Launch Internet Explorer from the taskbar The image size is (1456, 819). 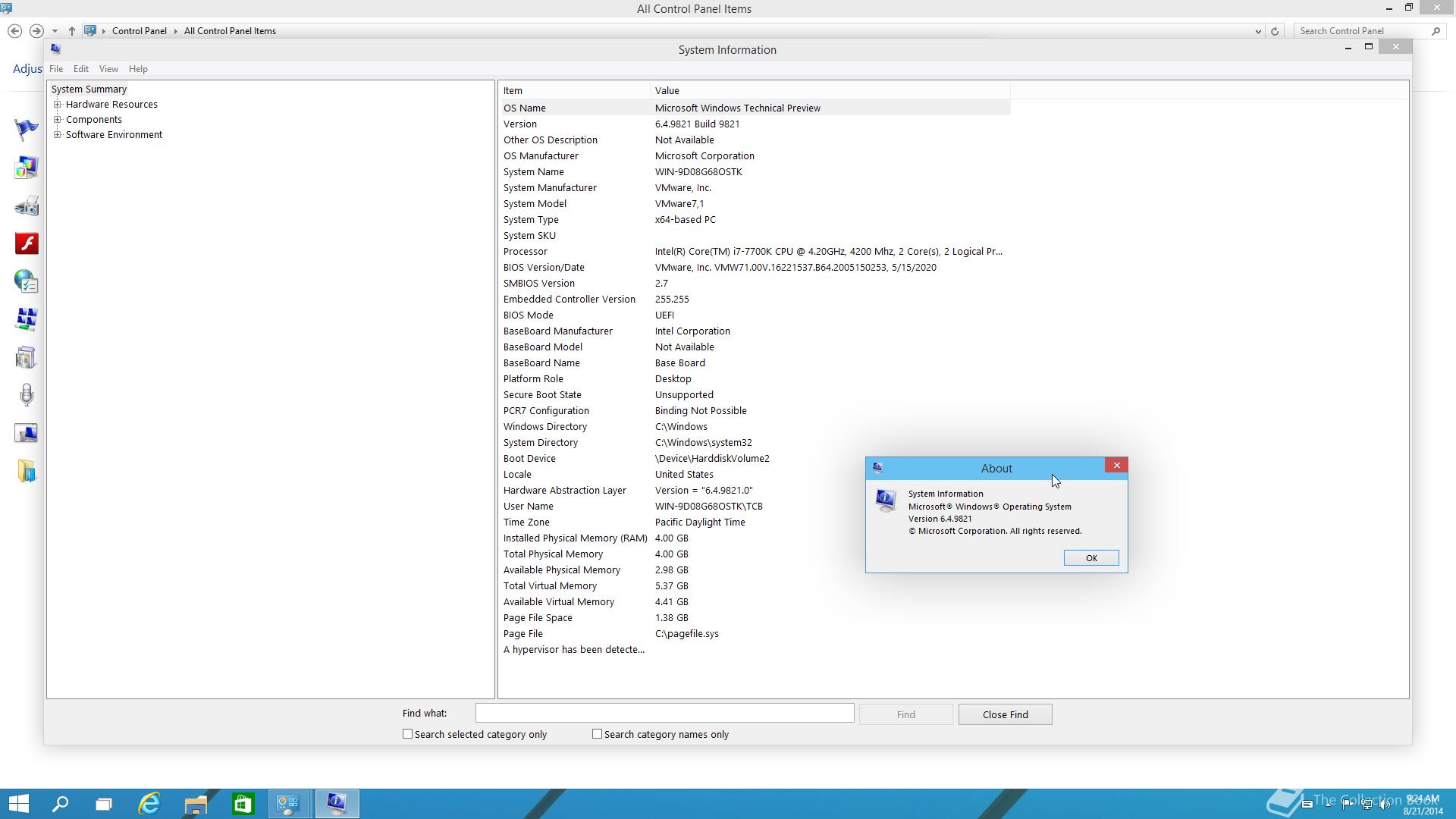(149, 804)
